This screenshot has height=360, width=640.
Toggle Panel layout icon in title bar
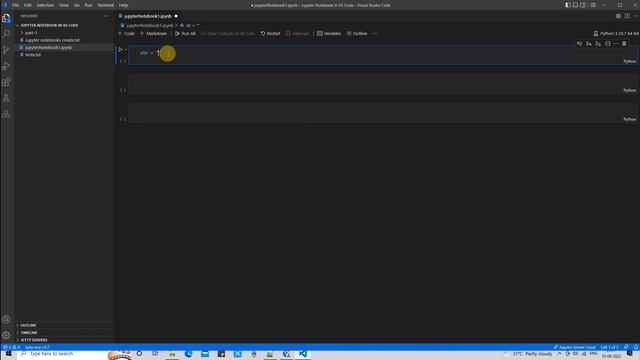(575, 5)
